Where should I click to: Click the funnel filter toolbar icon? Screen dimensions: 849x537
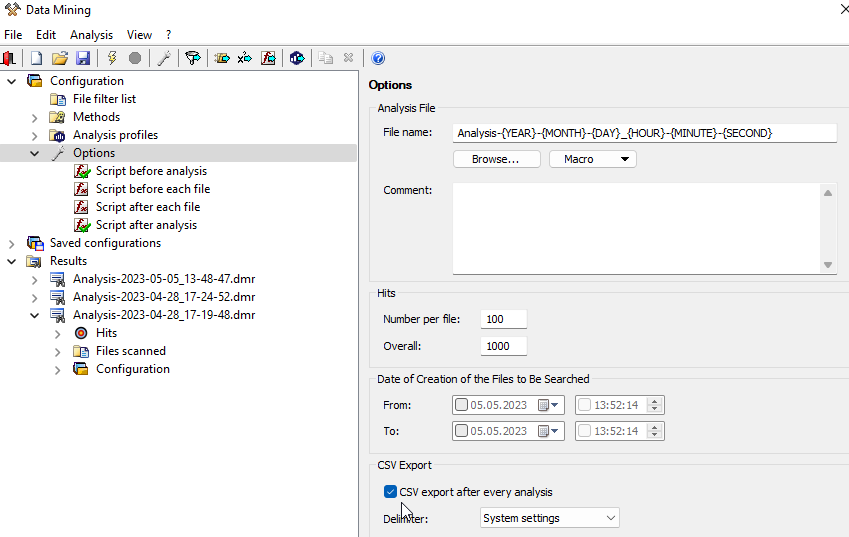coord(193,58)
